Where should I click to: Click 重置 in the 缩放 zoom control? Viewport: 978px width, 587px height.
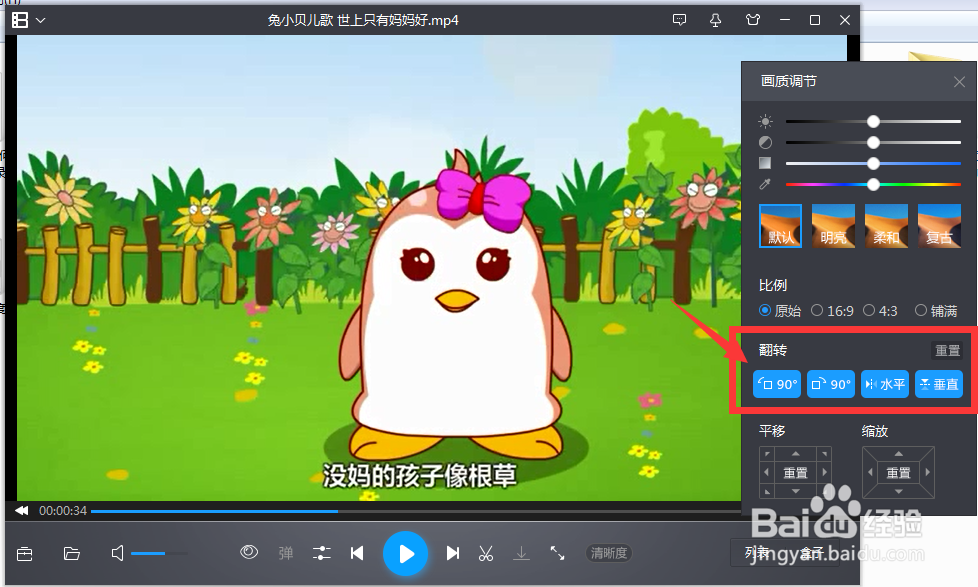click(x=898, y=473)
